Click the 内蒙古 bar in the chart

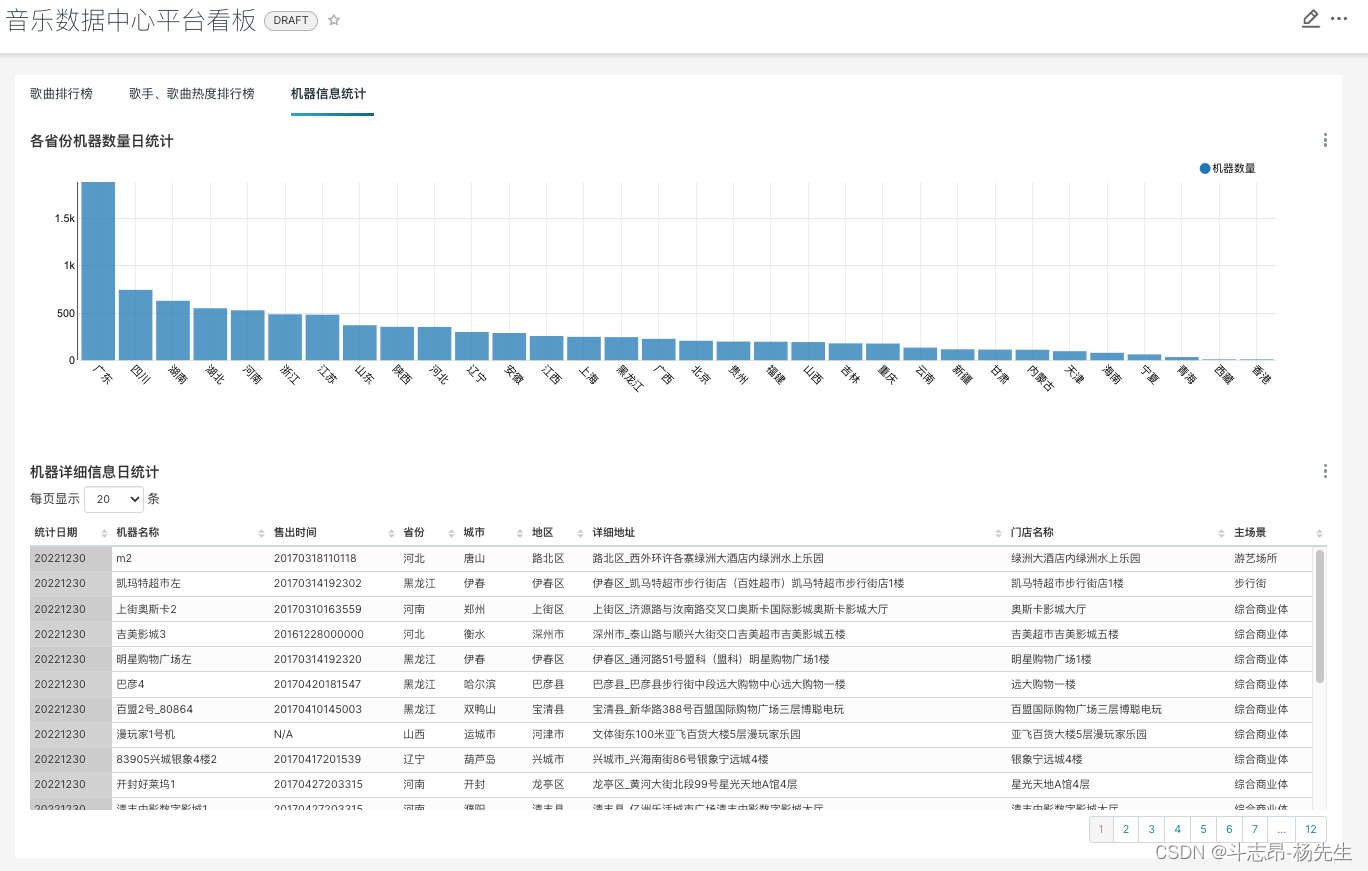tap(1032, 355)
